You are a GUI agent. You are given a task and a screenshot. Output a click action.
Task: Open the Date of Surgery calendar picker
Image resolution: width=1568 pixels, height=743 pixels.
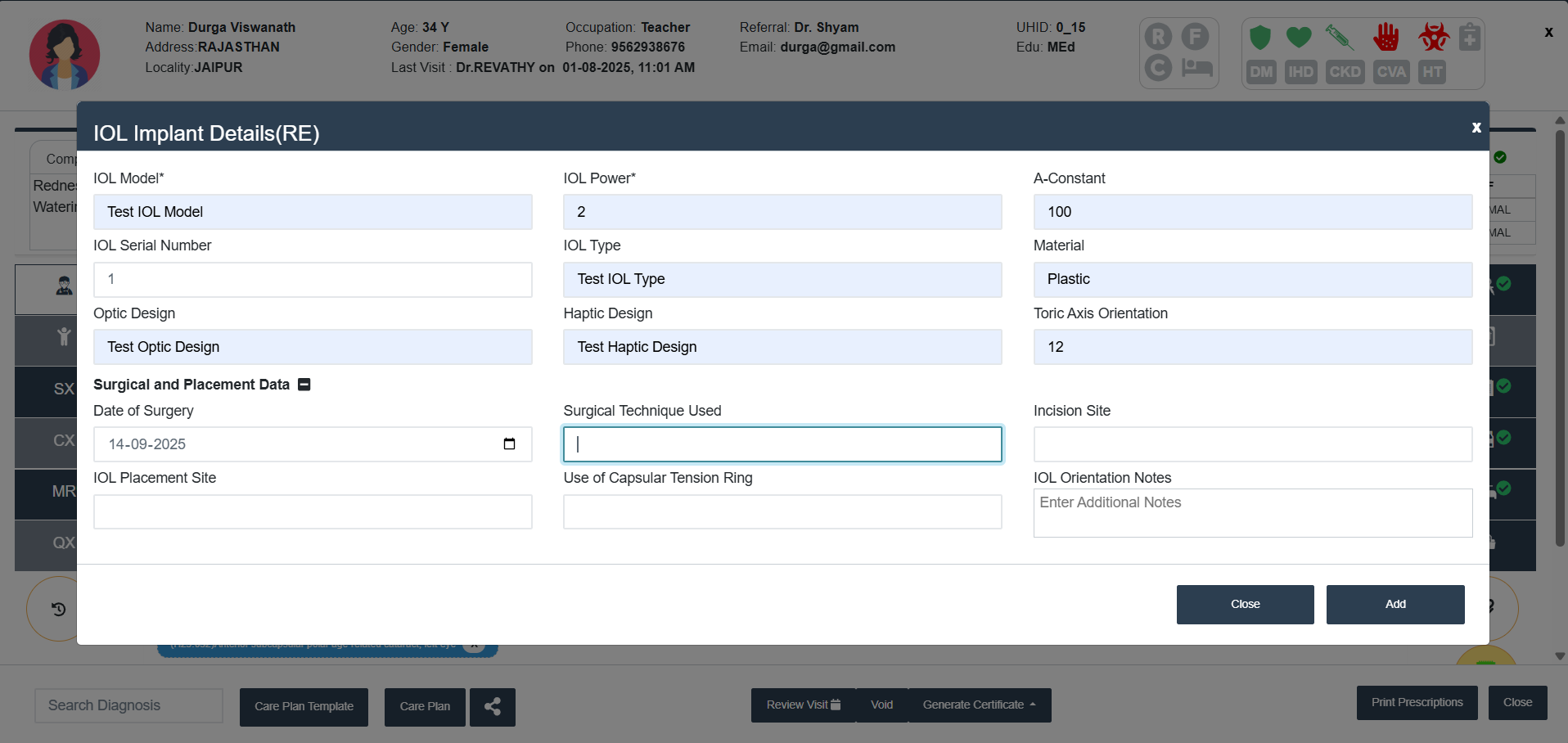point(509,444)
